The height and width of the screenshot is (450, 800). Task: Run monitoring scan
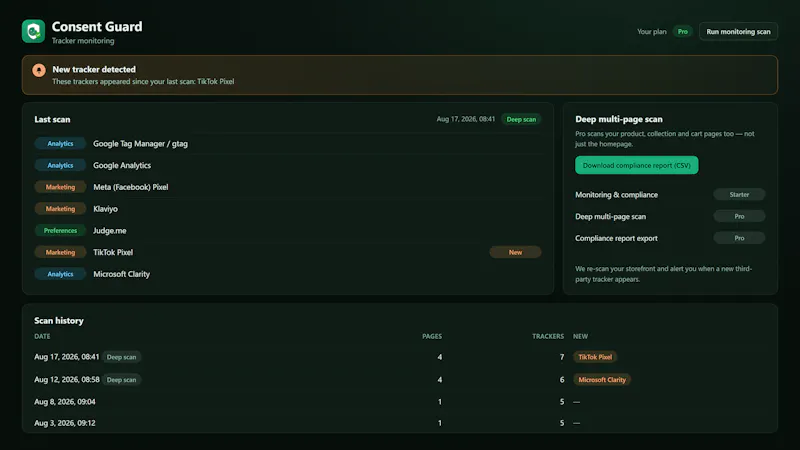coord(738,32)
